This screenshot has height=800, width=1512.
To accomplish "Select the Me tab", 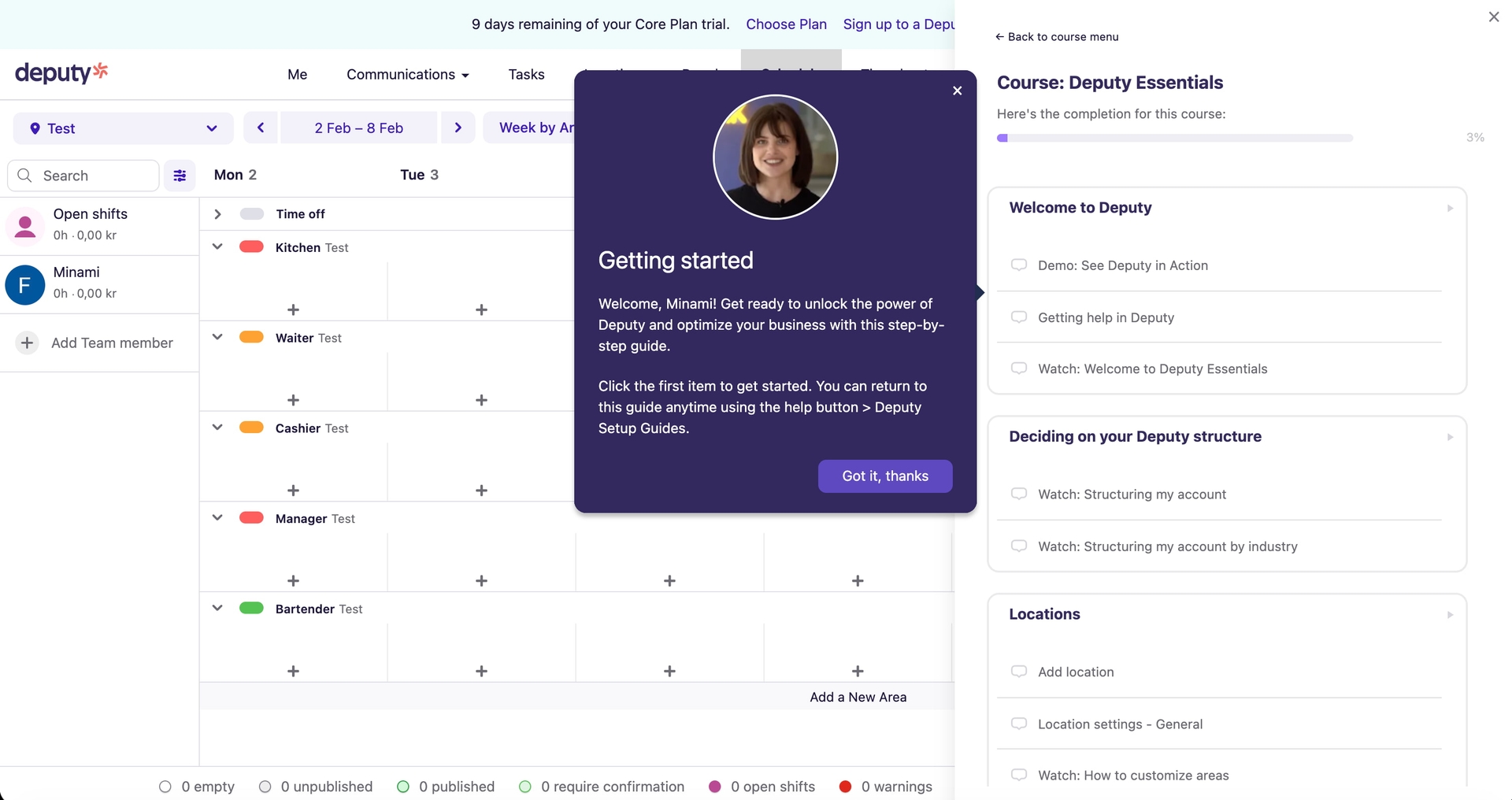I will pyautogui.click(x=297, y=74).
